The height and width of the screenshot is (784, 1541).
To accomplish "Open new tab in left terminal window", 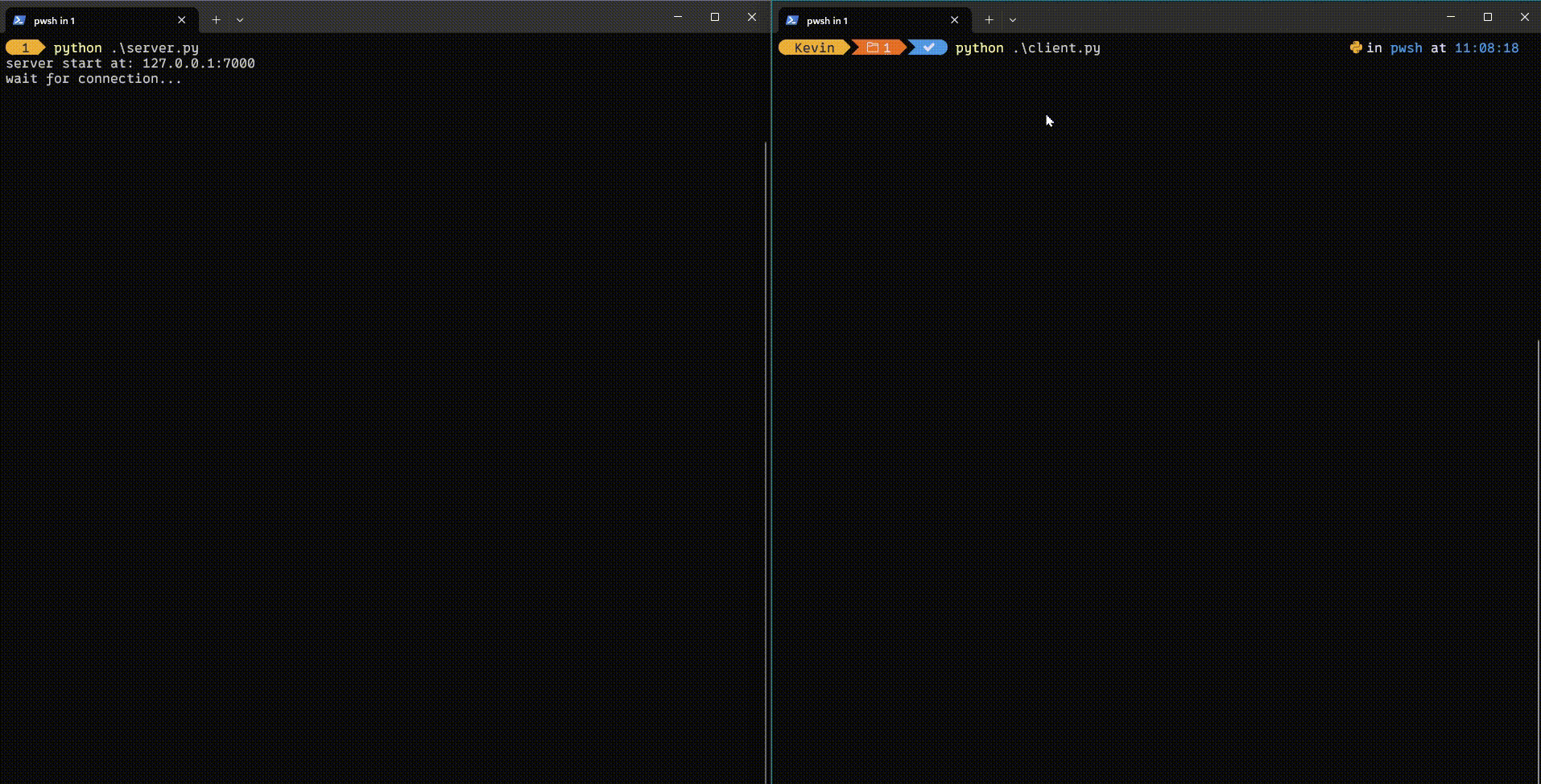I will (216, 20).
